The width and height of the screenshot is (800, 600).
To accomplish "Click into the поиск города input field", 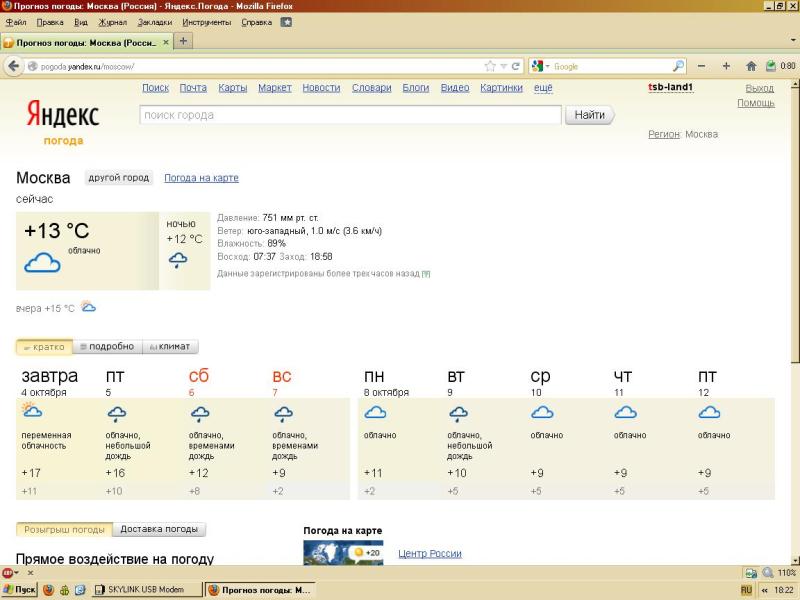I will point(350,115).
